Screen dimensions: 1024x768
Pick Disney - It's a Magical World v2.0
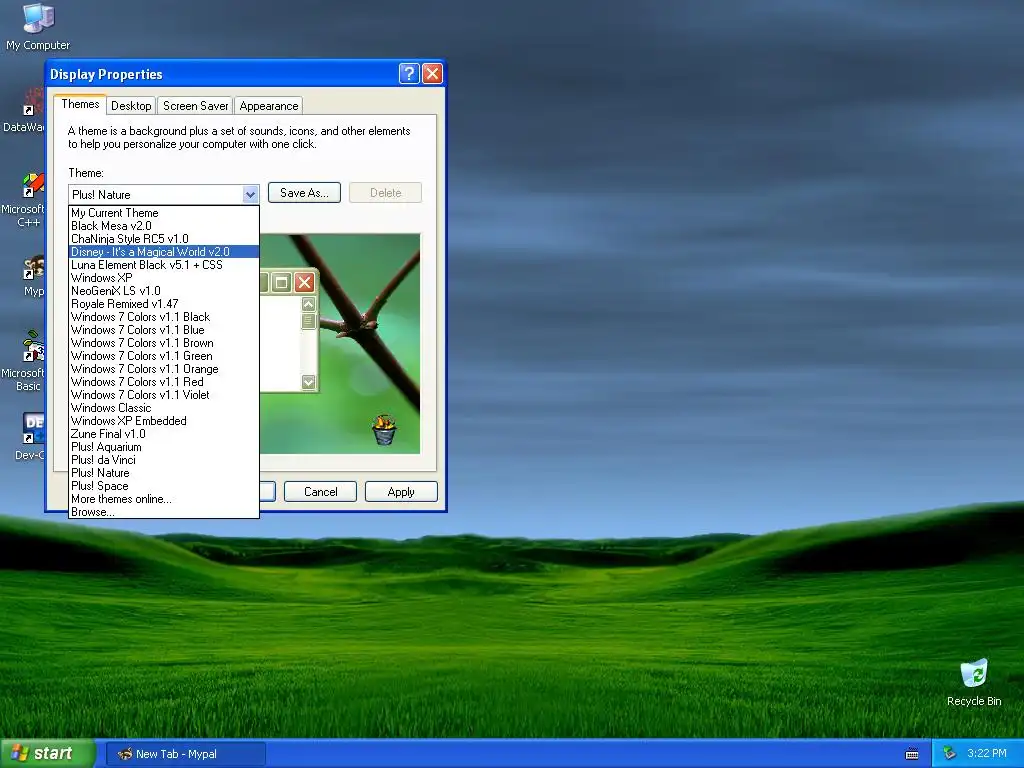[x=164, y=252]
